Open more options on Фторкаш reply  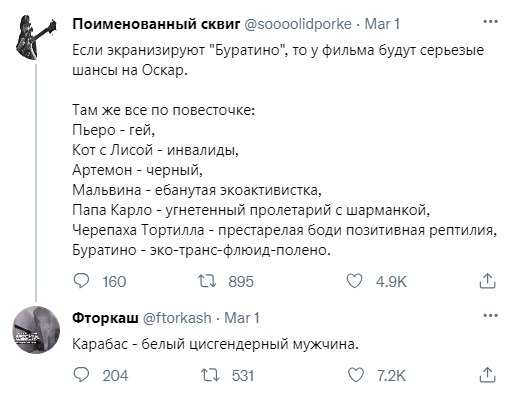(x=490, y=315)
